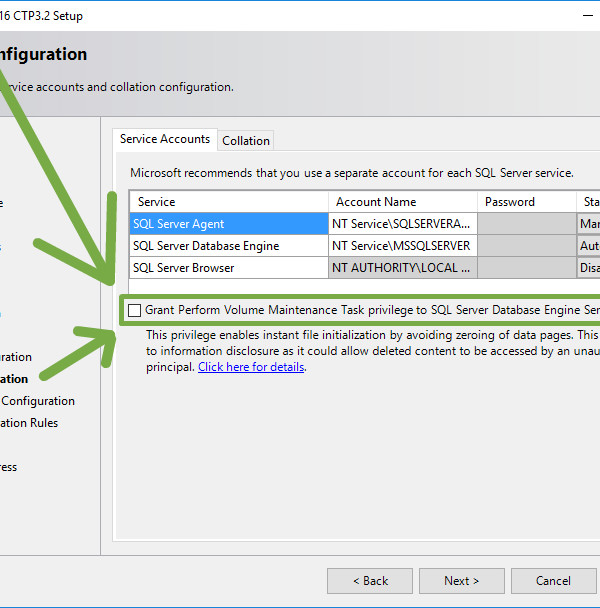Cancel the setup wizard
This screenshot has width=600, height=608.
[553, 581]
